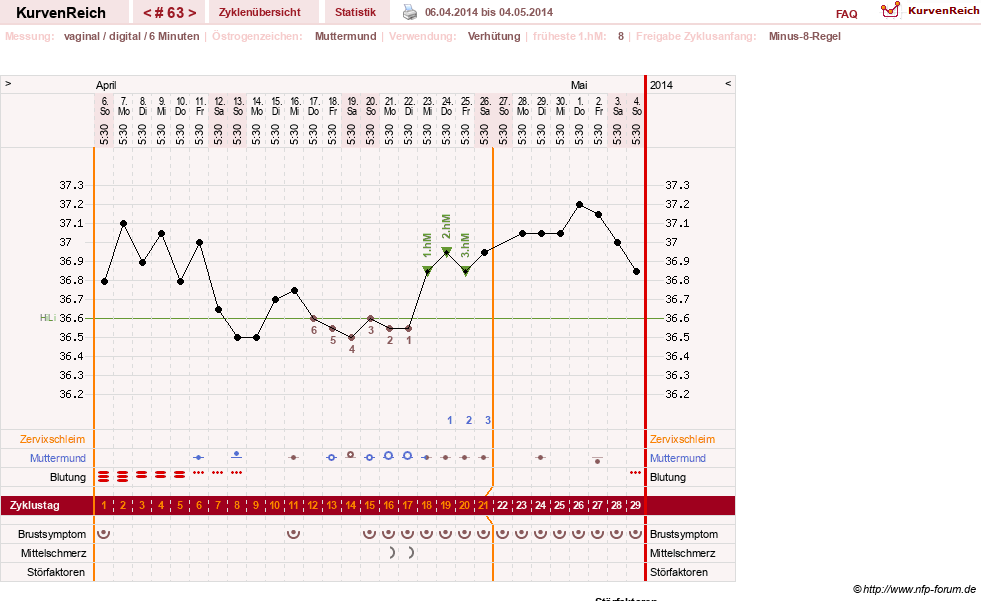Select cycle day 1 in the Zyklustag bar
Screen dimensions: 981x601
tap(104, 505)
